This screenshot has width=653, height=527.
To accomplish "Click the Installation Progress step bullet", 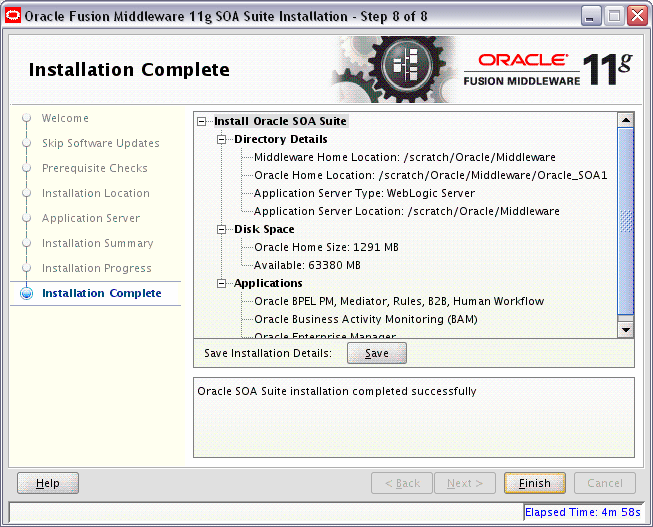I will pos(27,268).
